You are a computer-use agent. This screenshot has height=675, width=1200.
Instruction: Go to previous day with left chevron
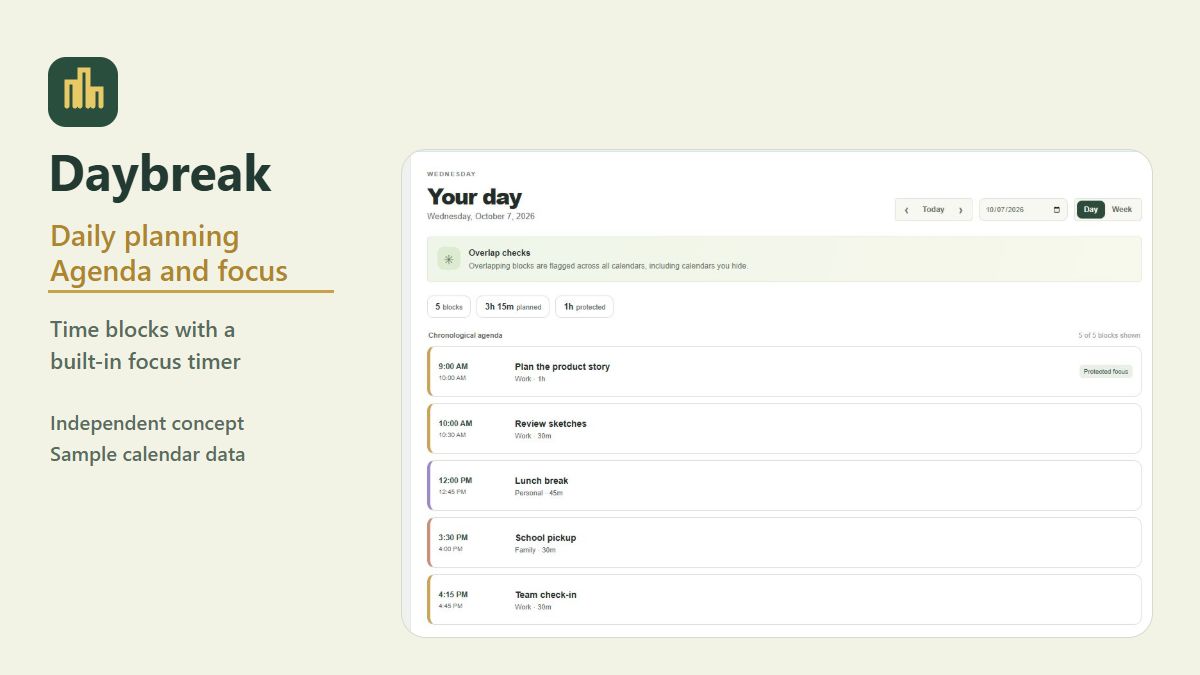point(906,210)
